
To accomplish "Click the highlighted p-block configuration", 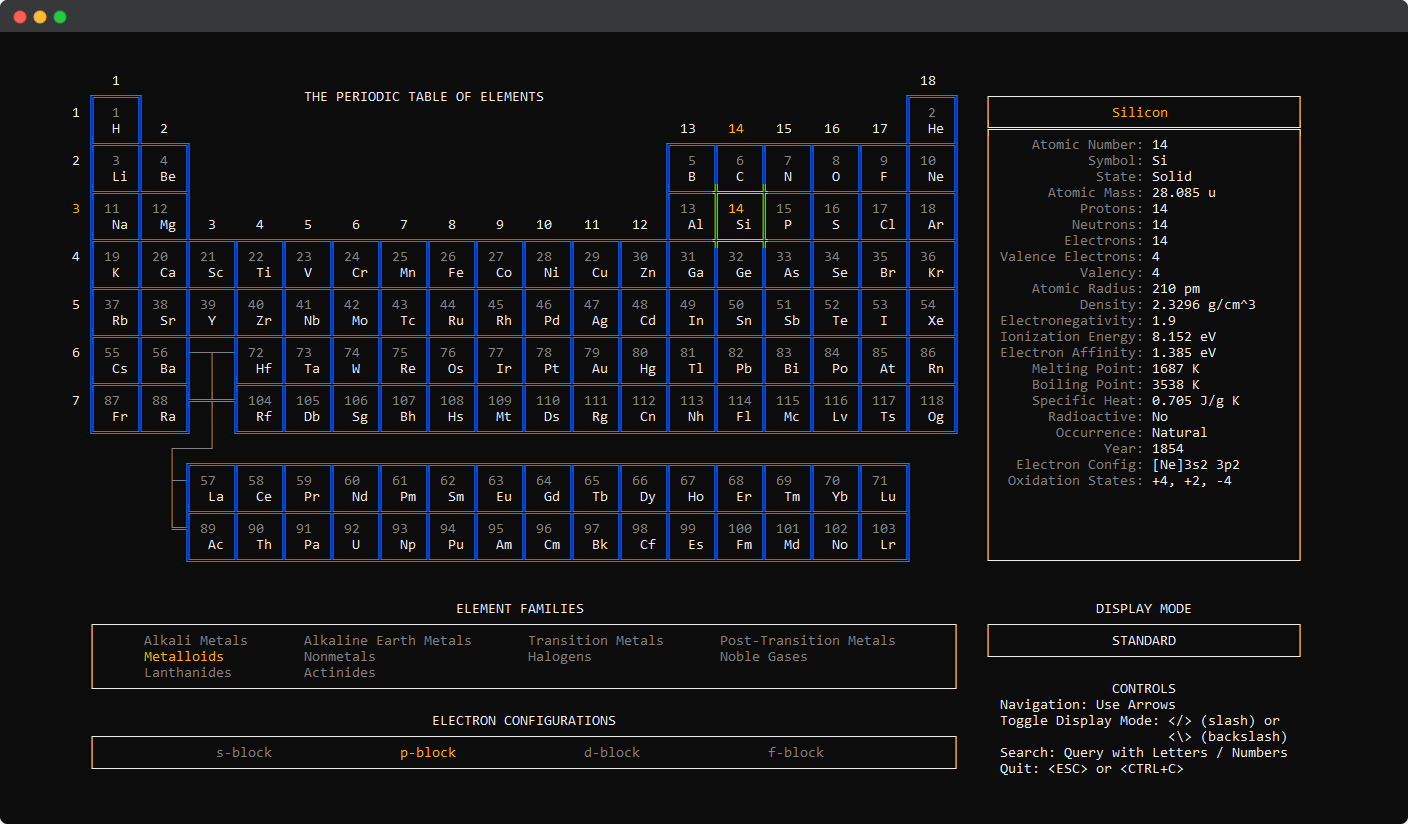I will (428, 753).
